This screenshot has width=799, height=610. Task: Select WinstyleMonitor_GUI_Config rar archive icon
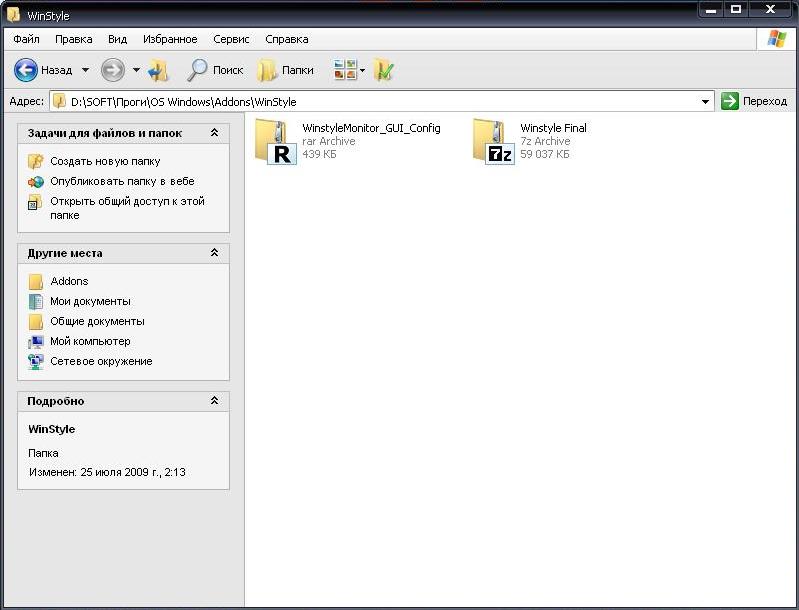click(x=276, y=141)
